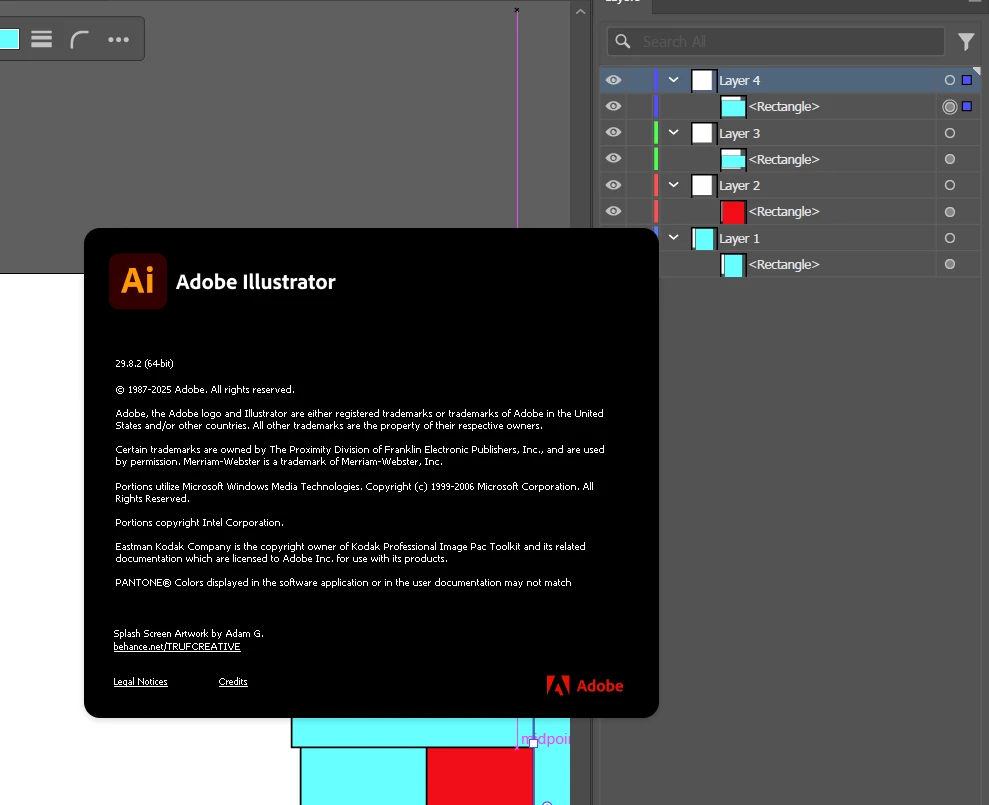Image resolution: width=989 pixels, height=805 pixels.
Task: Click the search magnifier icon in Layers
Action: pos(623,42)
